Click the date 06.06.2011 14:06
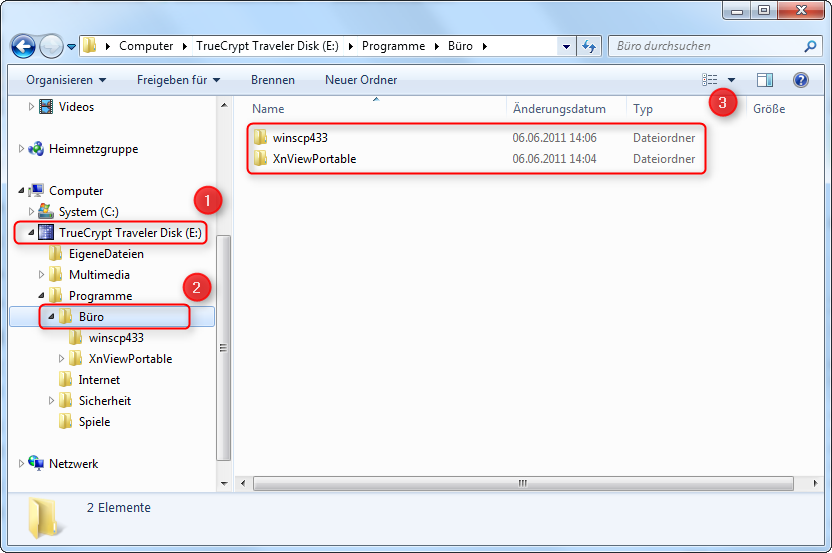The width and height of the screenshot is (832, 553). [554, 138]
